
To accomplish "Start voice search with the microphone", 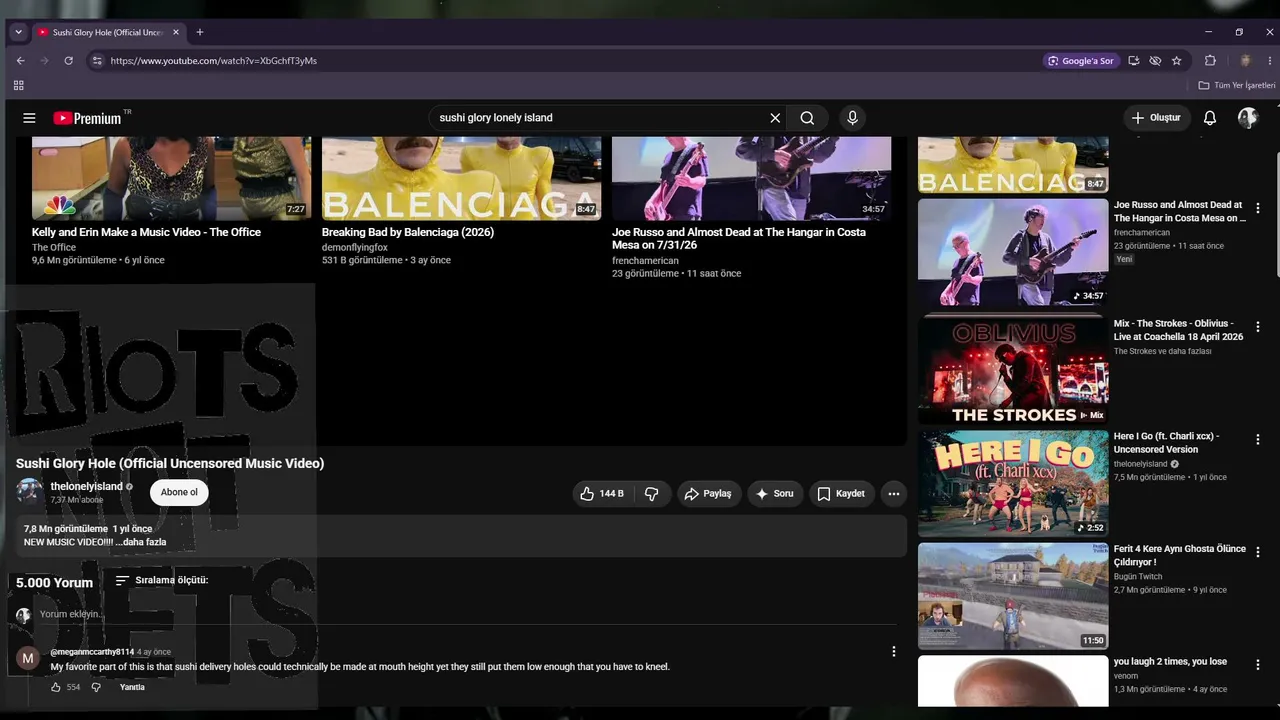I will pos(852,118).
